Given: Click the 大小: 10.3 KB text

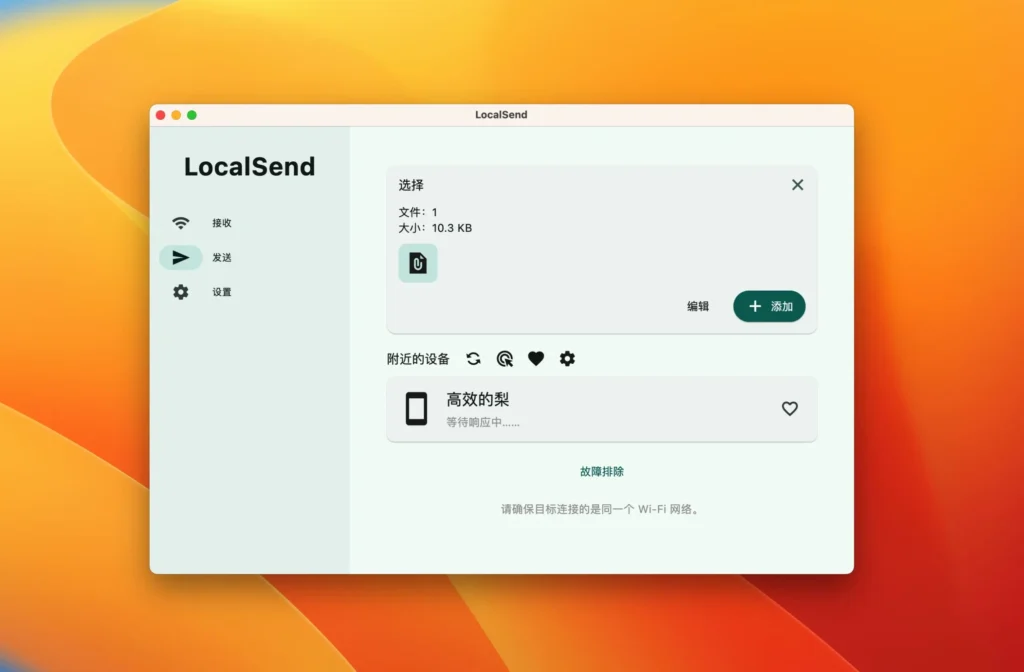Looking at the screenshot, I should (x=435, y=228).
